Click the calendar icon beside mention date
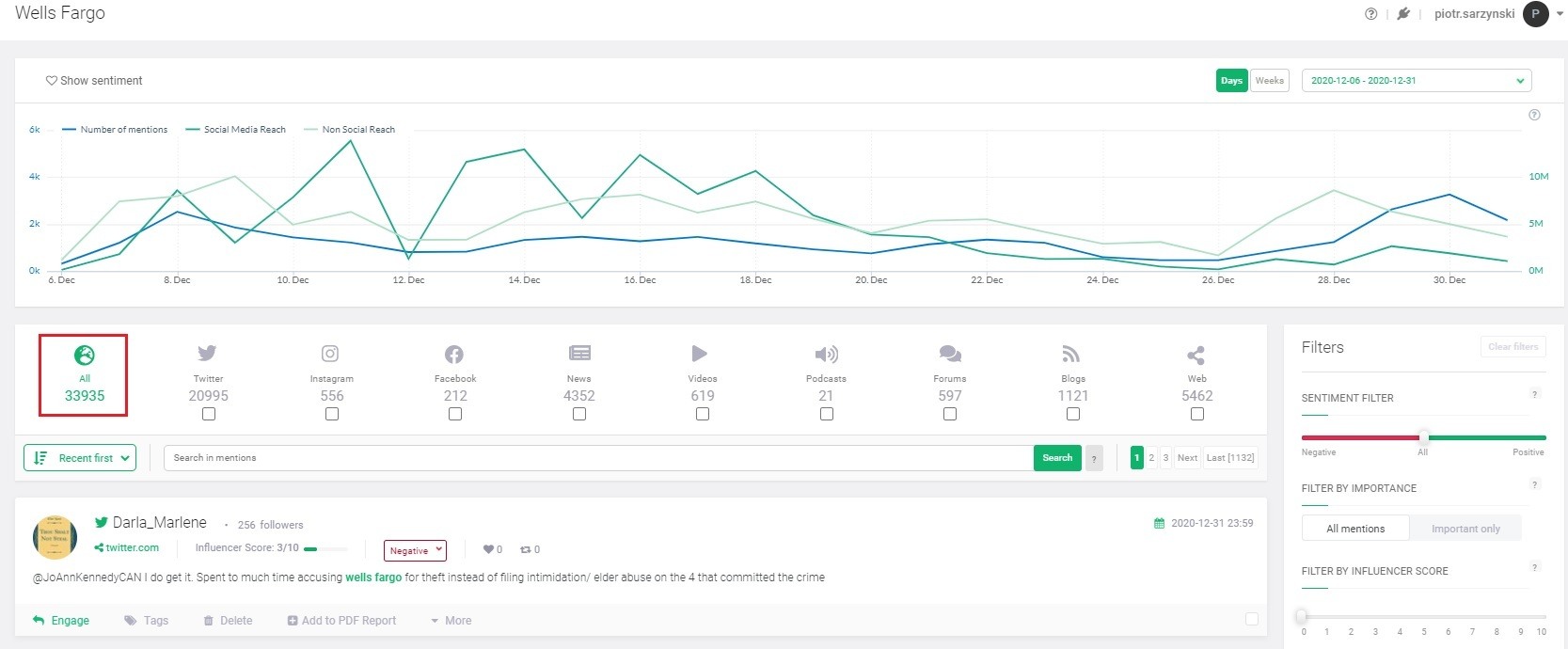1568x649 pixels. (x=1159, y=523)
